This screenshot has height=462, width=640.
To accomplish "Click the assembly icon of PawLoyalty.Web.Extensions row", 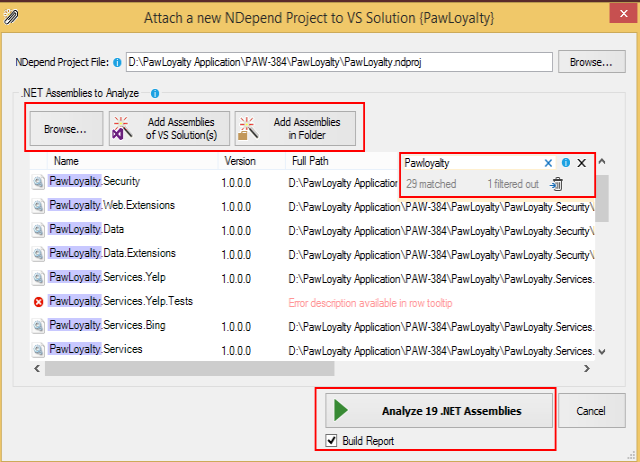I will click(x=38, y=206).
